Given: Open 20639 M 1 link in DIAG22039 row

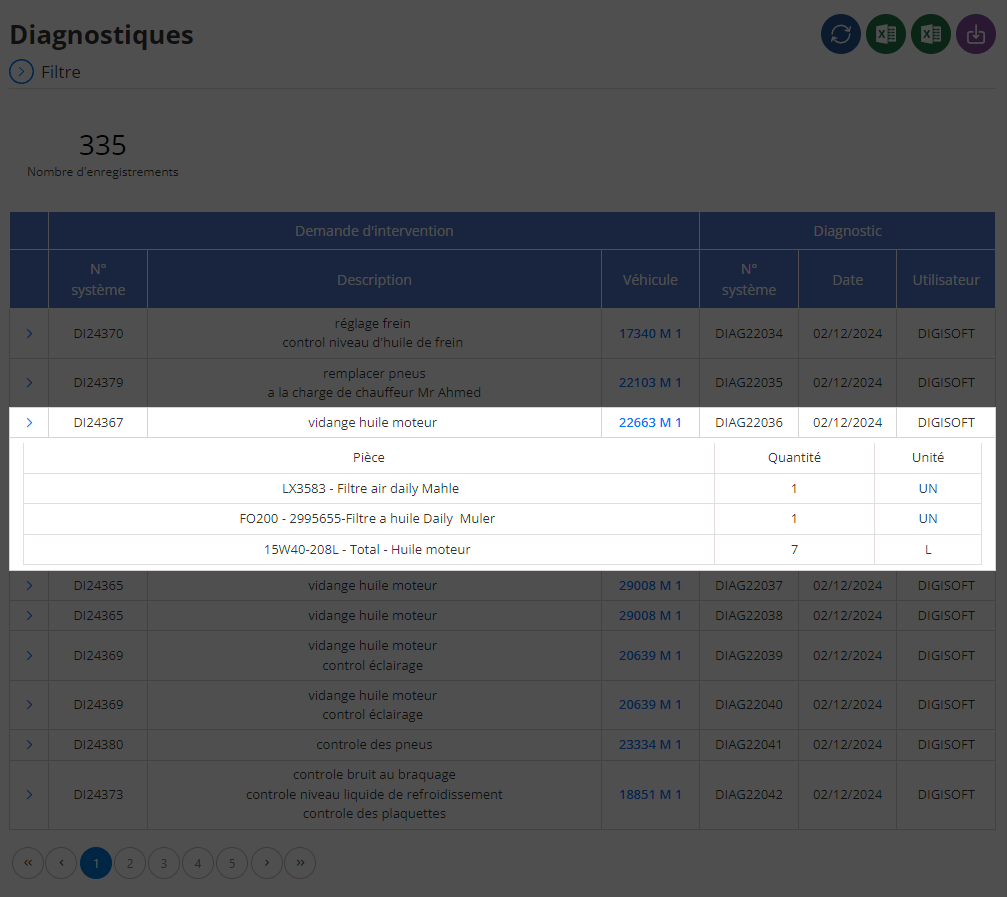Looking at the screenshot, I should [650, 656].
